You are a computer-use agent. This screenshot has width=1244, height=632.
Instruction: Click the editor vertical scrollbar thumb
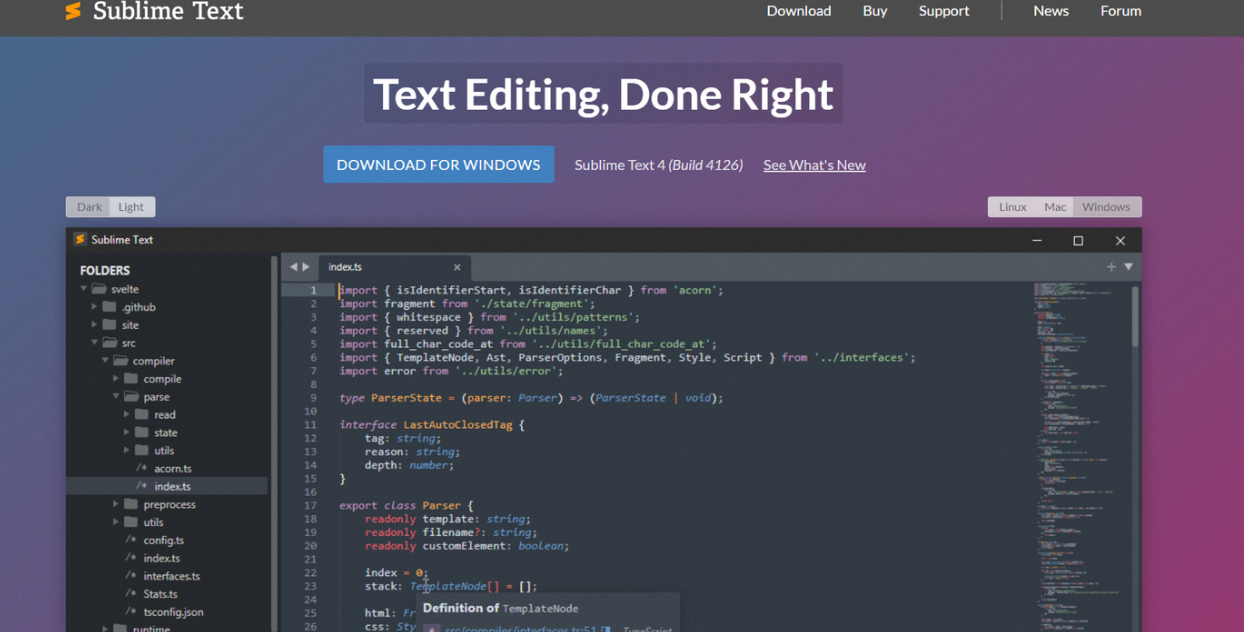1135,316
